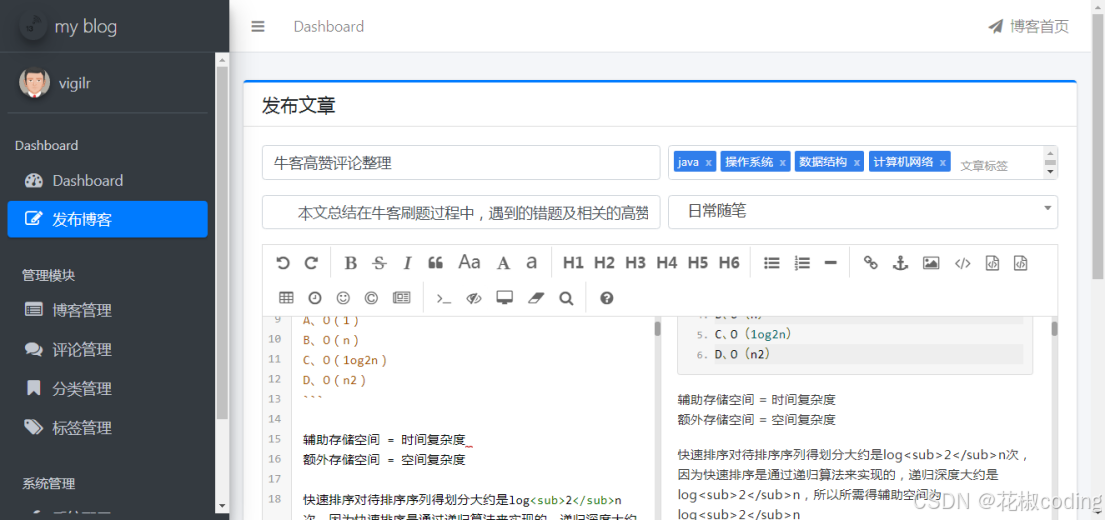Remove the 计算机网络 tag
Viewport: 1106px width, 521px height.
click(942, 163)
